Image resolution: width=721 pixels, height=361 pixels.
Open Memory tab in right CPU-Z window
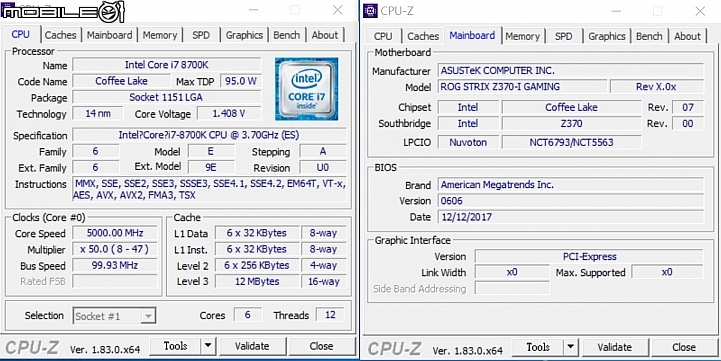[x=522, y=36]
